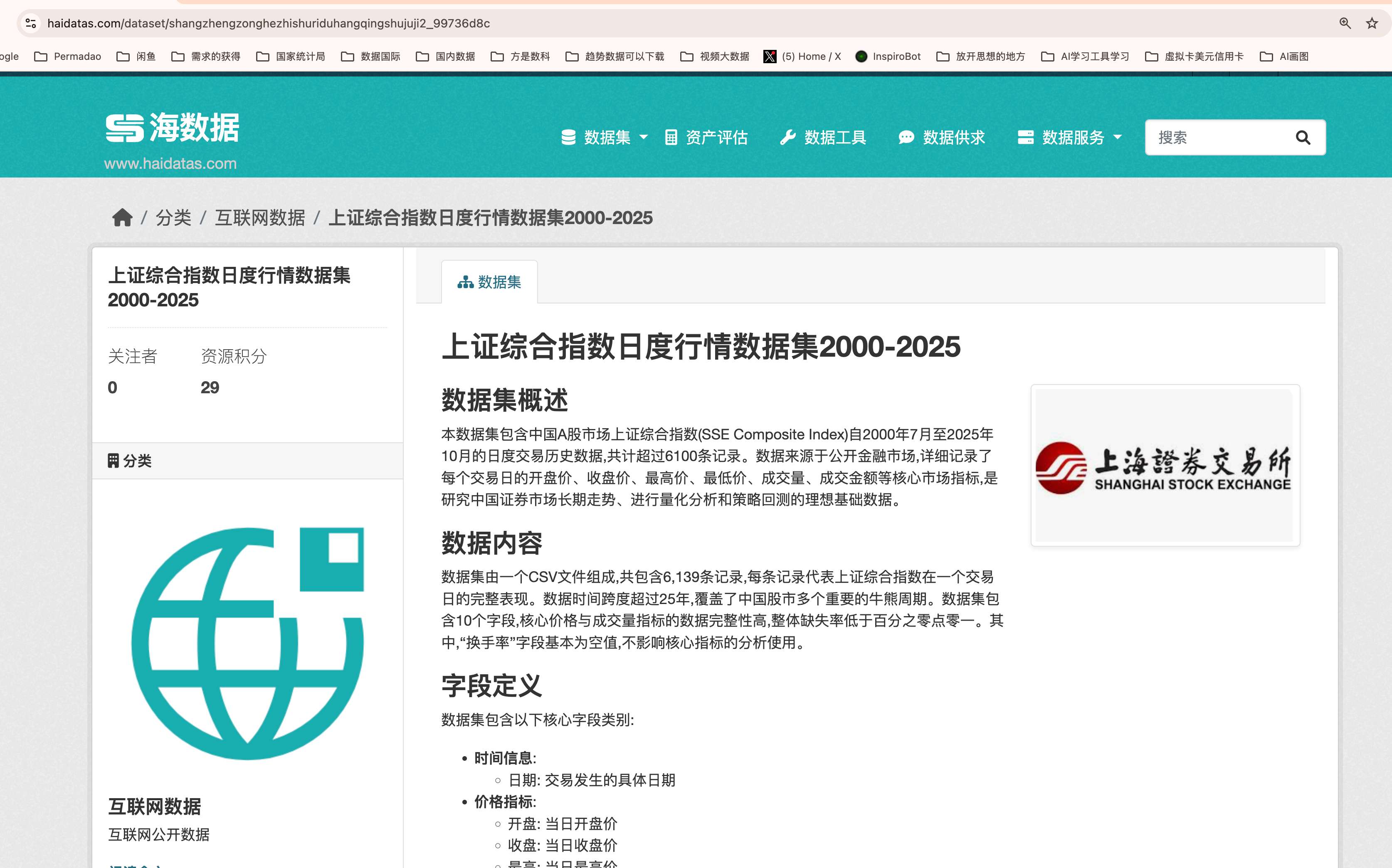Click 互联网数据 breadcrumb link
This screenshot has height=868, width=1392.
260,217
